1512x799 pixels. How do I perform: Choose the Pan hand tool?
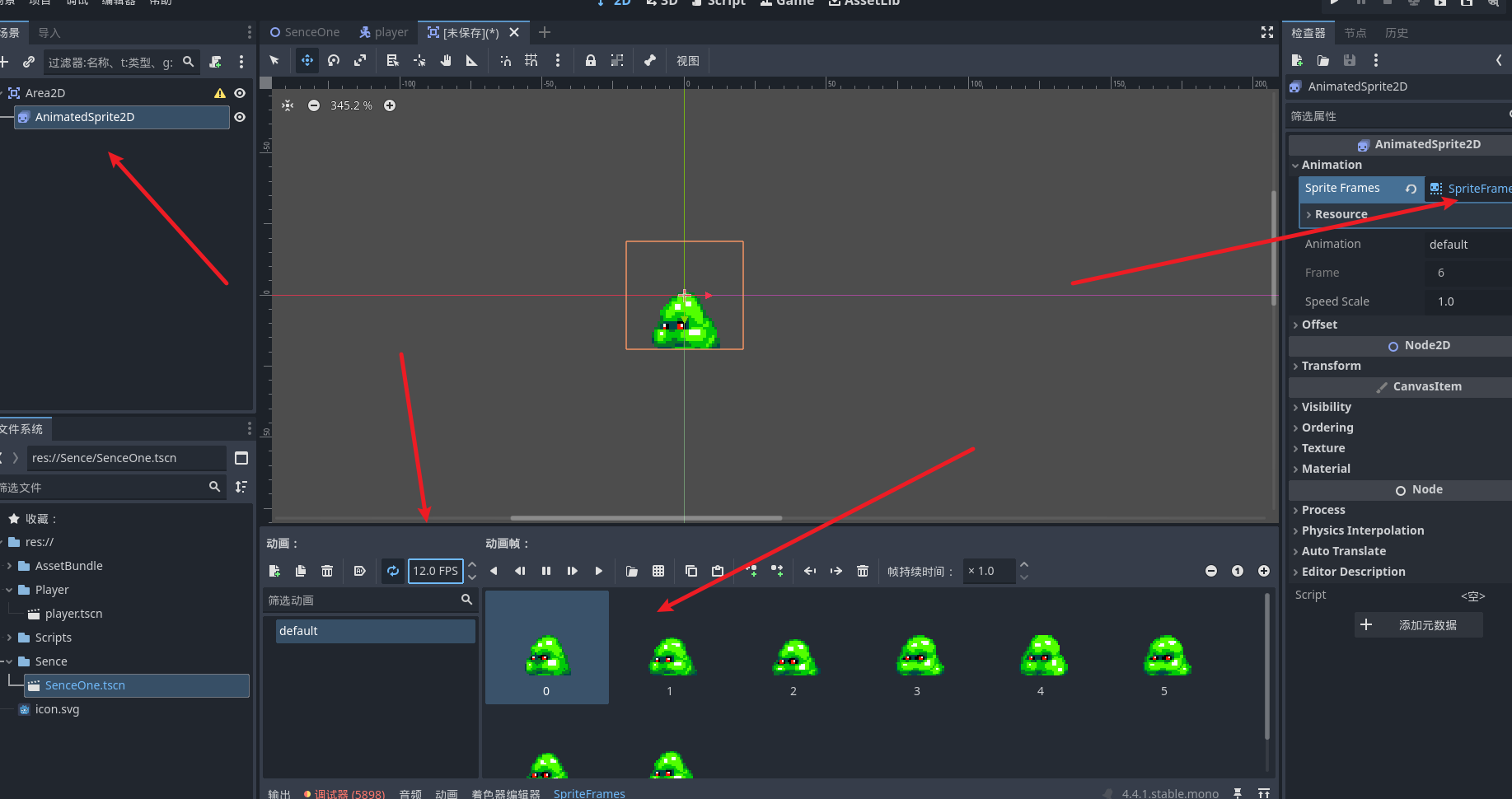(446, 61)
